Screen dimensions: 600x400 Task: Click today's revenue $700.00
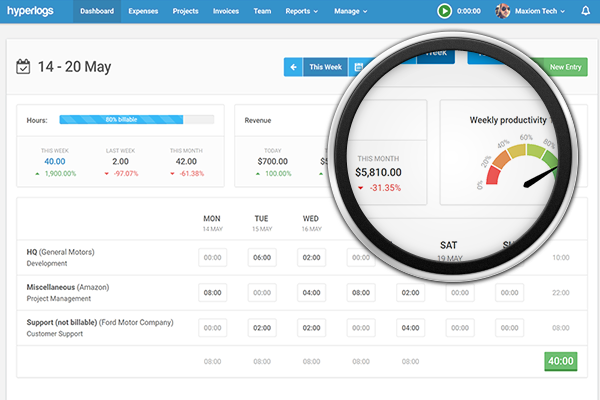[272, 162]
